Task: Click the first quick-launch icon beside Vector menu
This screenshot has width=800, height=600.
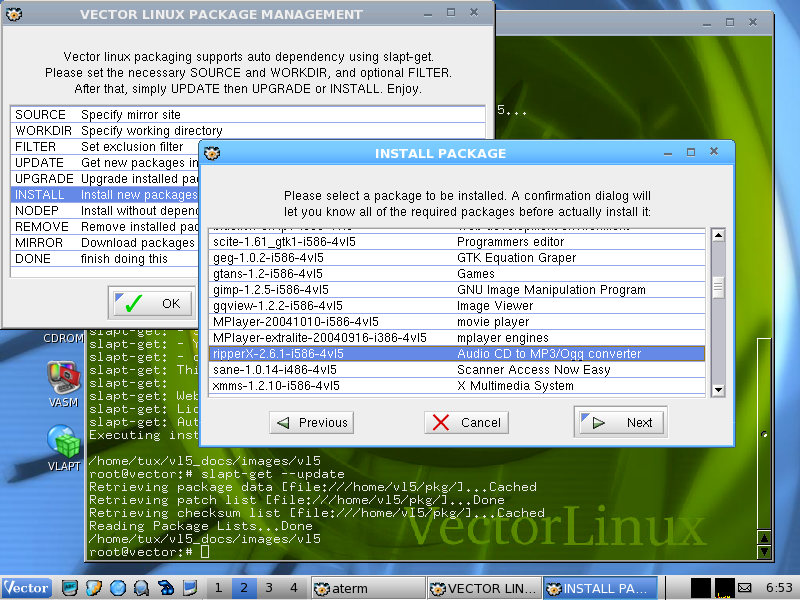Action: (x=69, y=587)
